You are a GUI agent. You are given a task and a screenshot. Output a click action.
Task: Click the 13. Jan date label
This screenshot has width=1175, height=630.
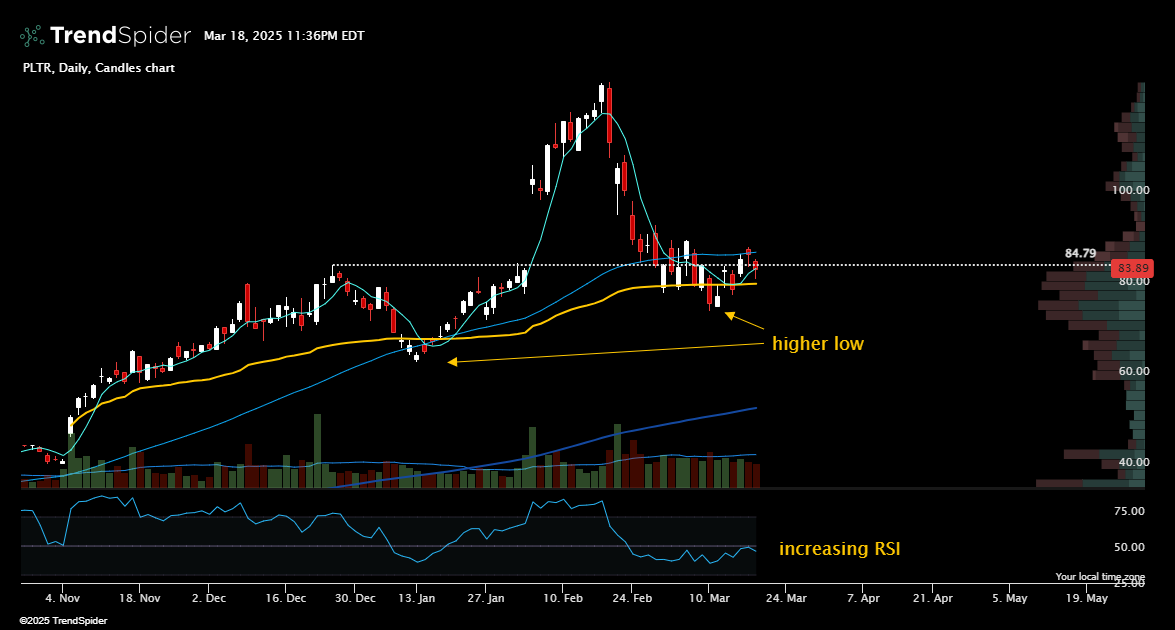coord(417,598)
